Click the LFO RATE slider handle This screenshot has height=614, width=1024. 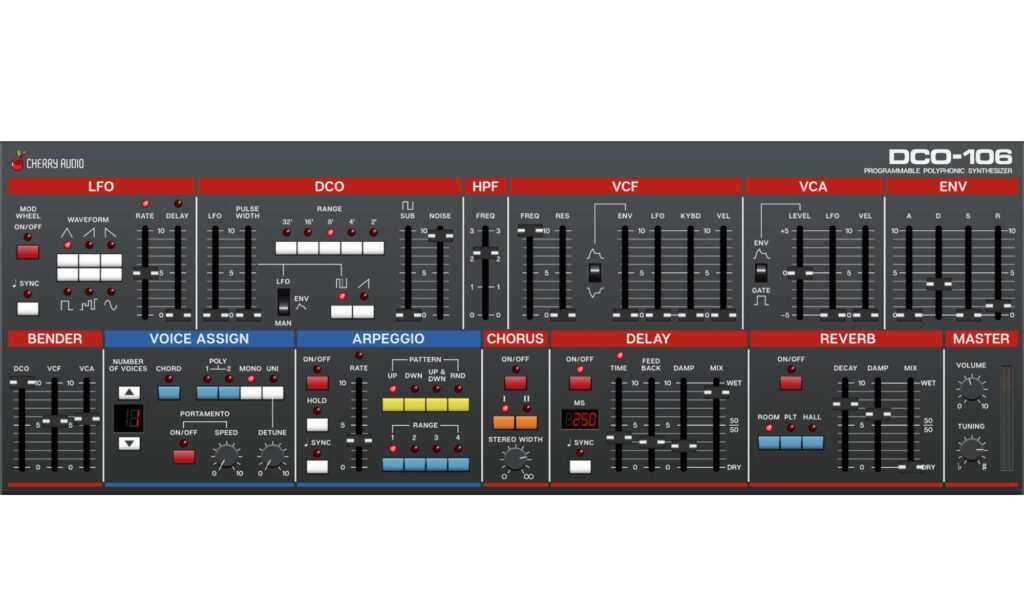145,274
